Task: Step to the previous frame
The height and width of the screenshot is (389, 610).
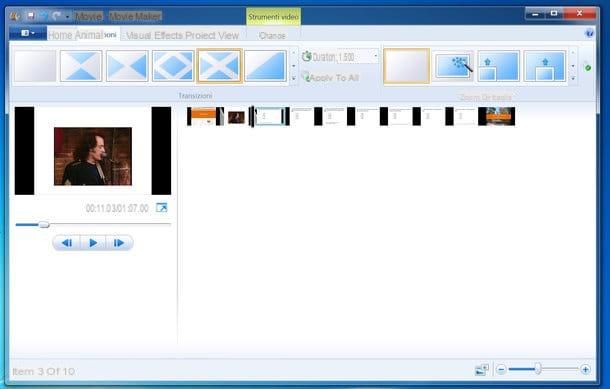Action: [67, 243]
